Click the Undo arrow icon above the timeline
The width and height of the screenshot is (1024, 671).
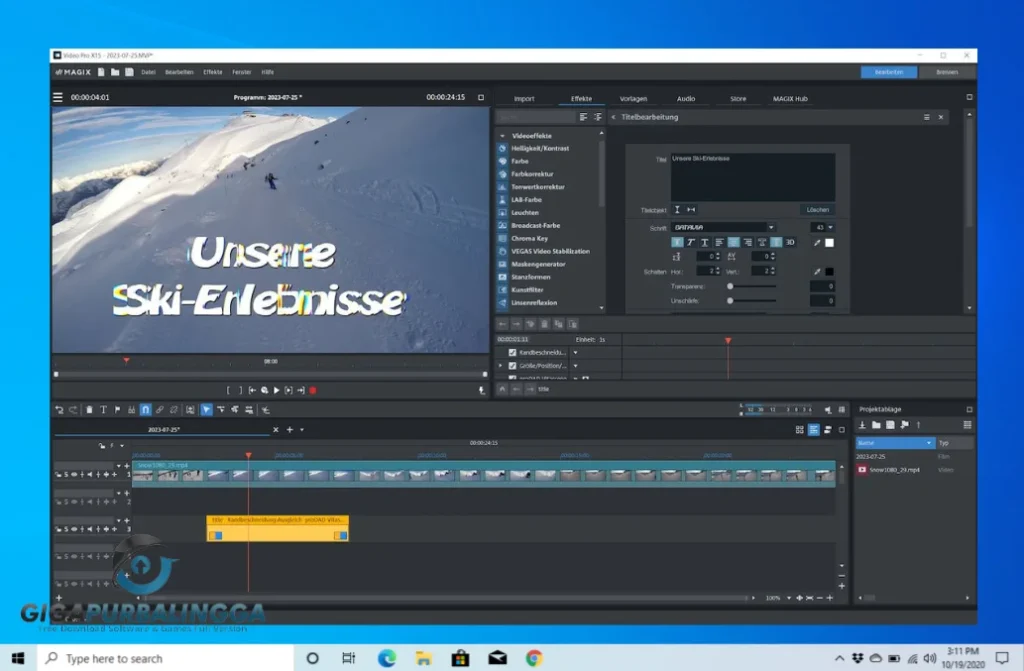coord(60,409)
